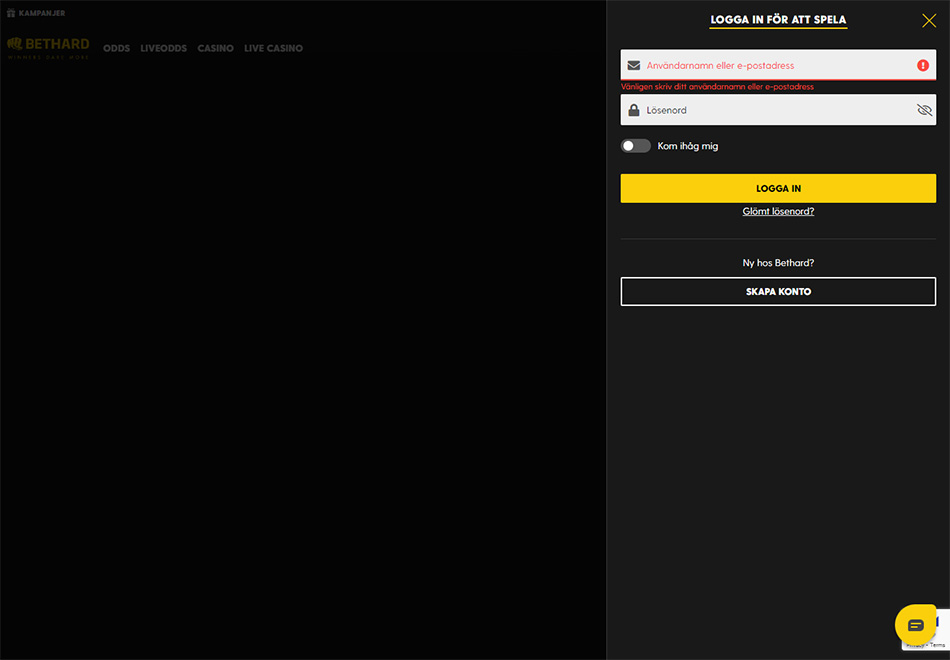Click the username or email input field
The width and height of the screenshot is (950, 660).
[778, 65]
